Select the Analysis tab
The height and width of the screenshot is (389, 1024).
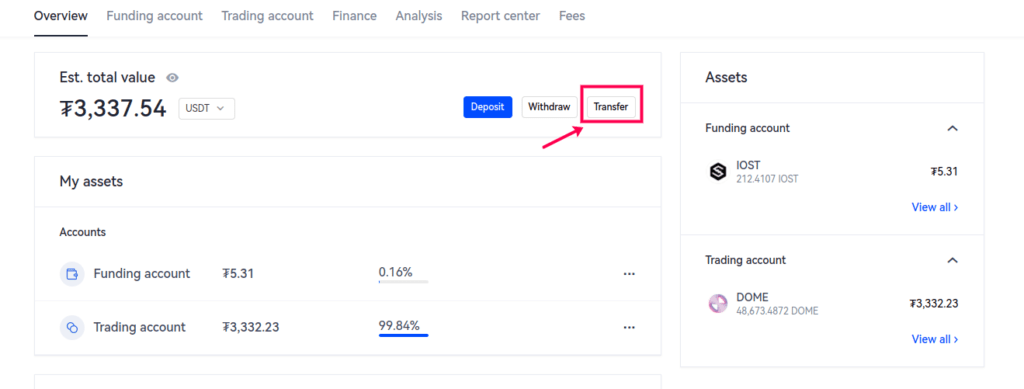coord(419,16)
